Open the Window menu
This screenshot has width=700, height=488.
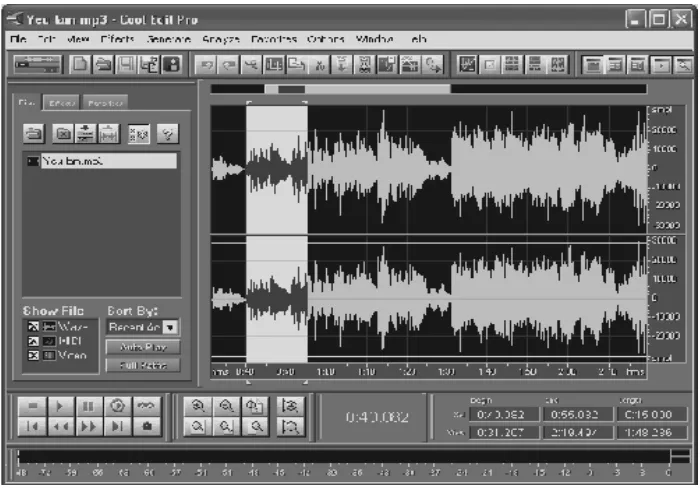pyautogui.click(x=374, y=39)
